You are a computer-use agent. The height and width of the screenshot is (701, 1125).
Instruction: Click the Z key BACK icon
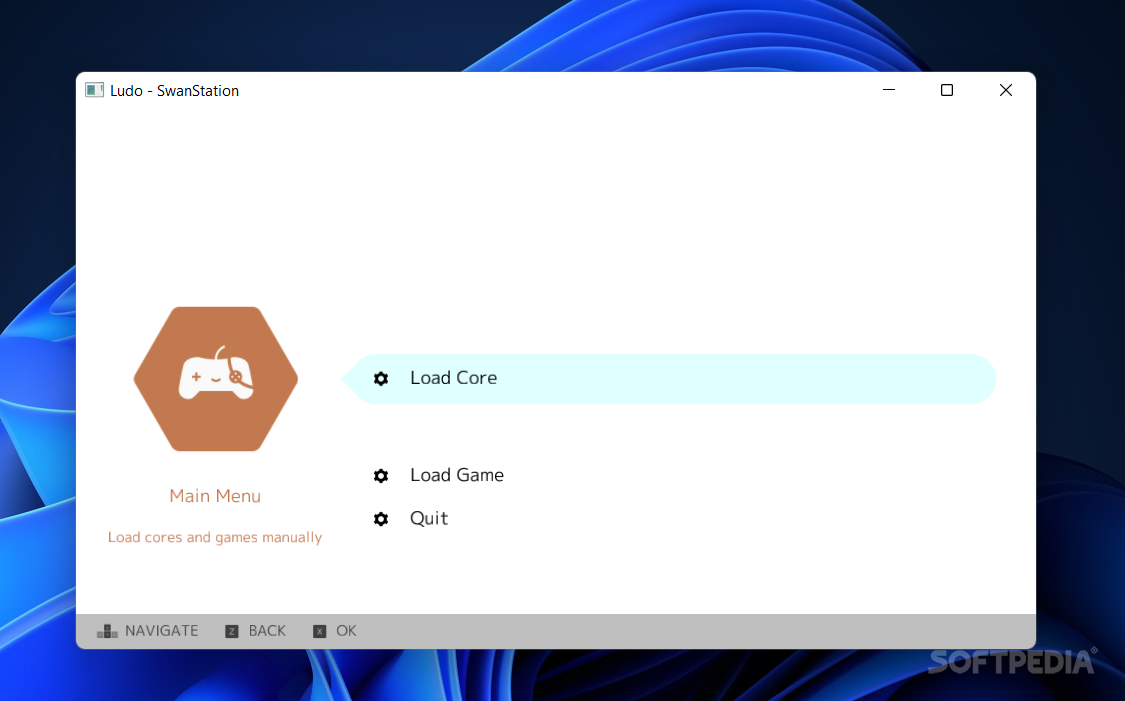[232, 631]
